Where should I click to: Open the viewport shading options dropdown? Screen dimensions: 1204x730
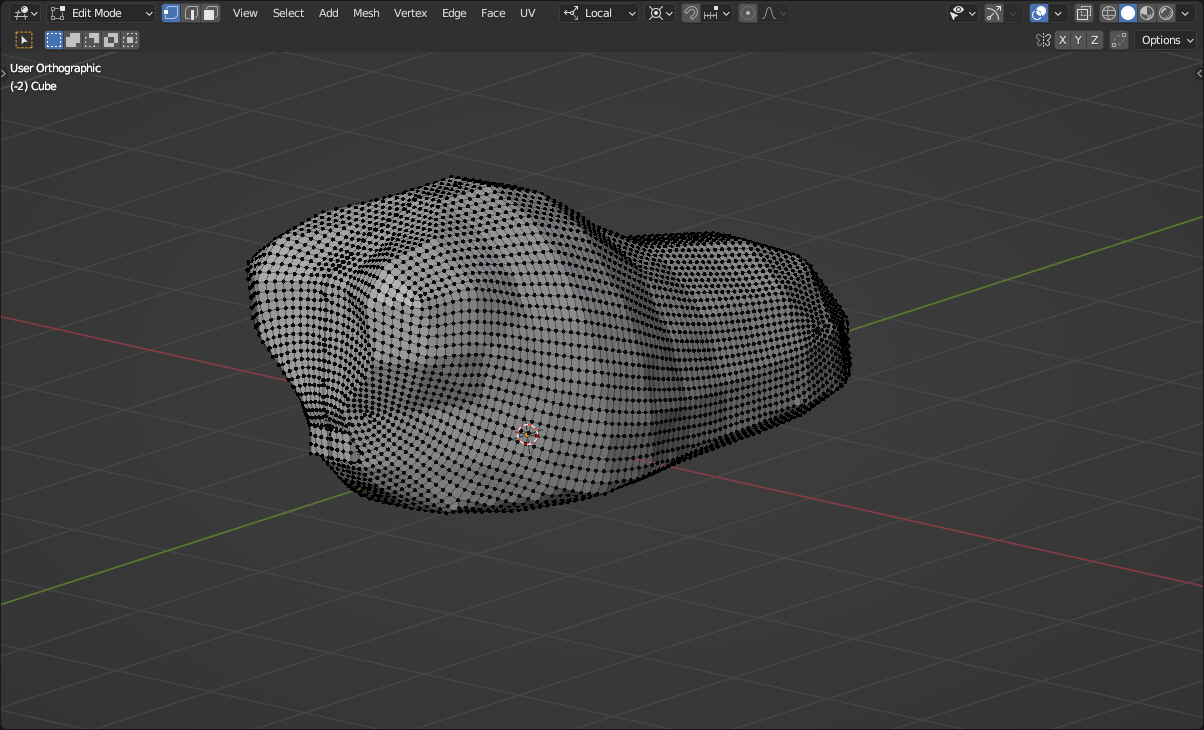pyautogui.click(x=1187, y=13)
